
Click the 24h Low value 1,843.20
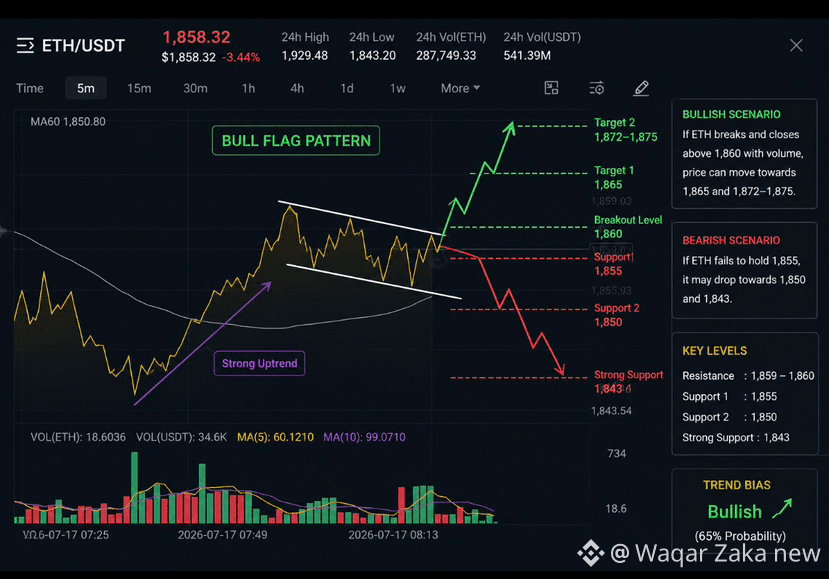point(372,56)
